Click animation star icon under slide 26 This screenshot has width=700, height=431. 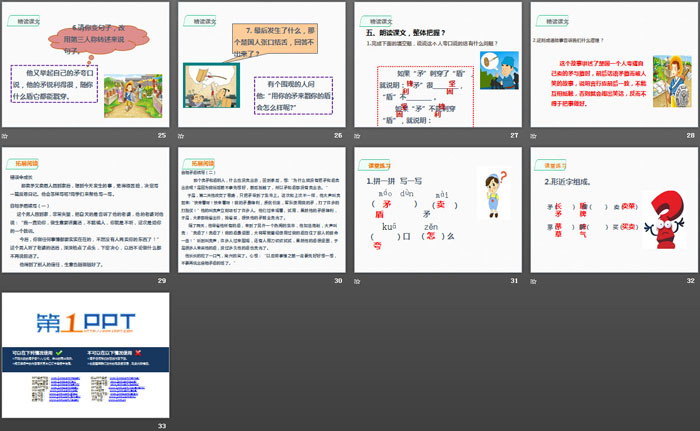click(x=182, y=135)
